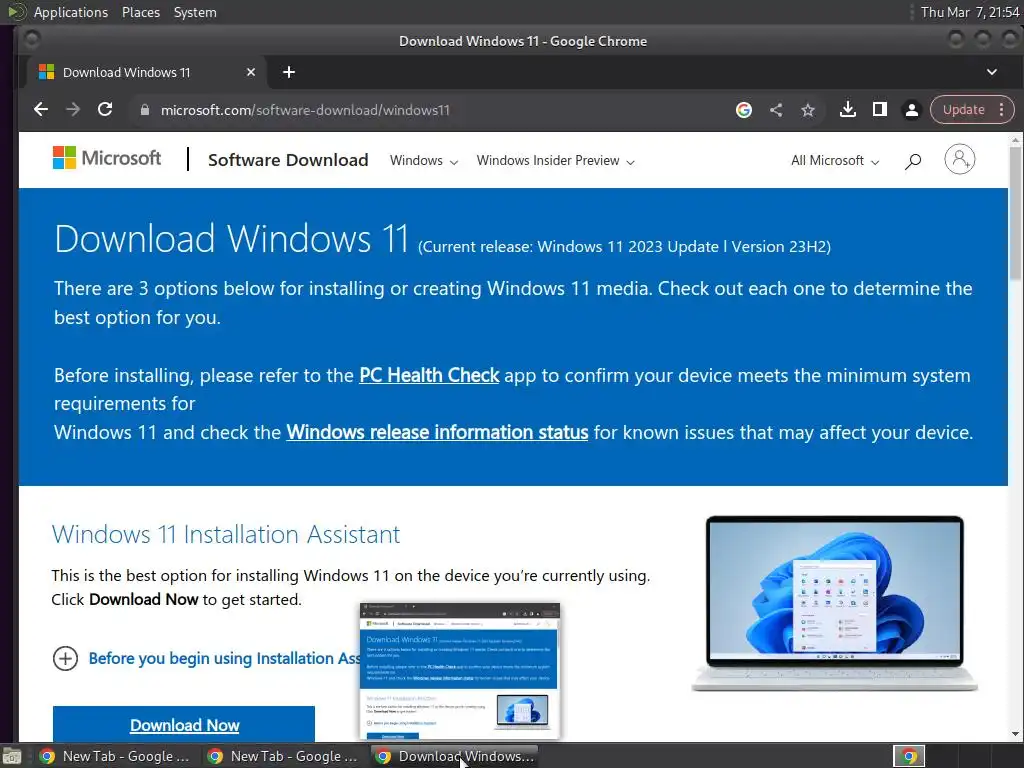1024x768 pixels.
Task: Click the browser forward arrow
Action: (73, 110)
